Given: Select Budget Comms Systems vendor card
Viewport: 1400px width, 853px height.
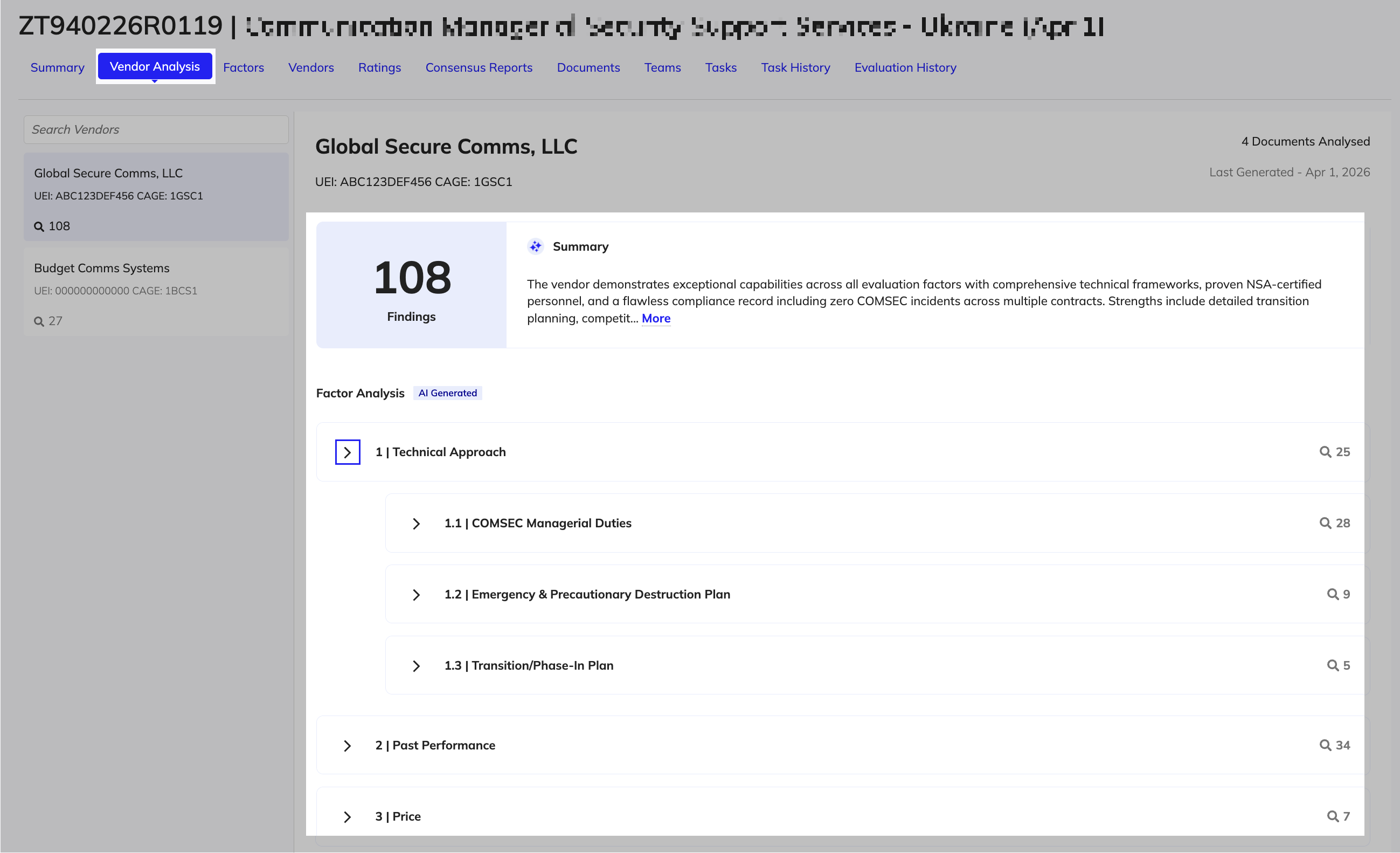Looking at the screenshot, I should click(156, 292).
